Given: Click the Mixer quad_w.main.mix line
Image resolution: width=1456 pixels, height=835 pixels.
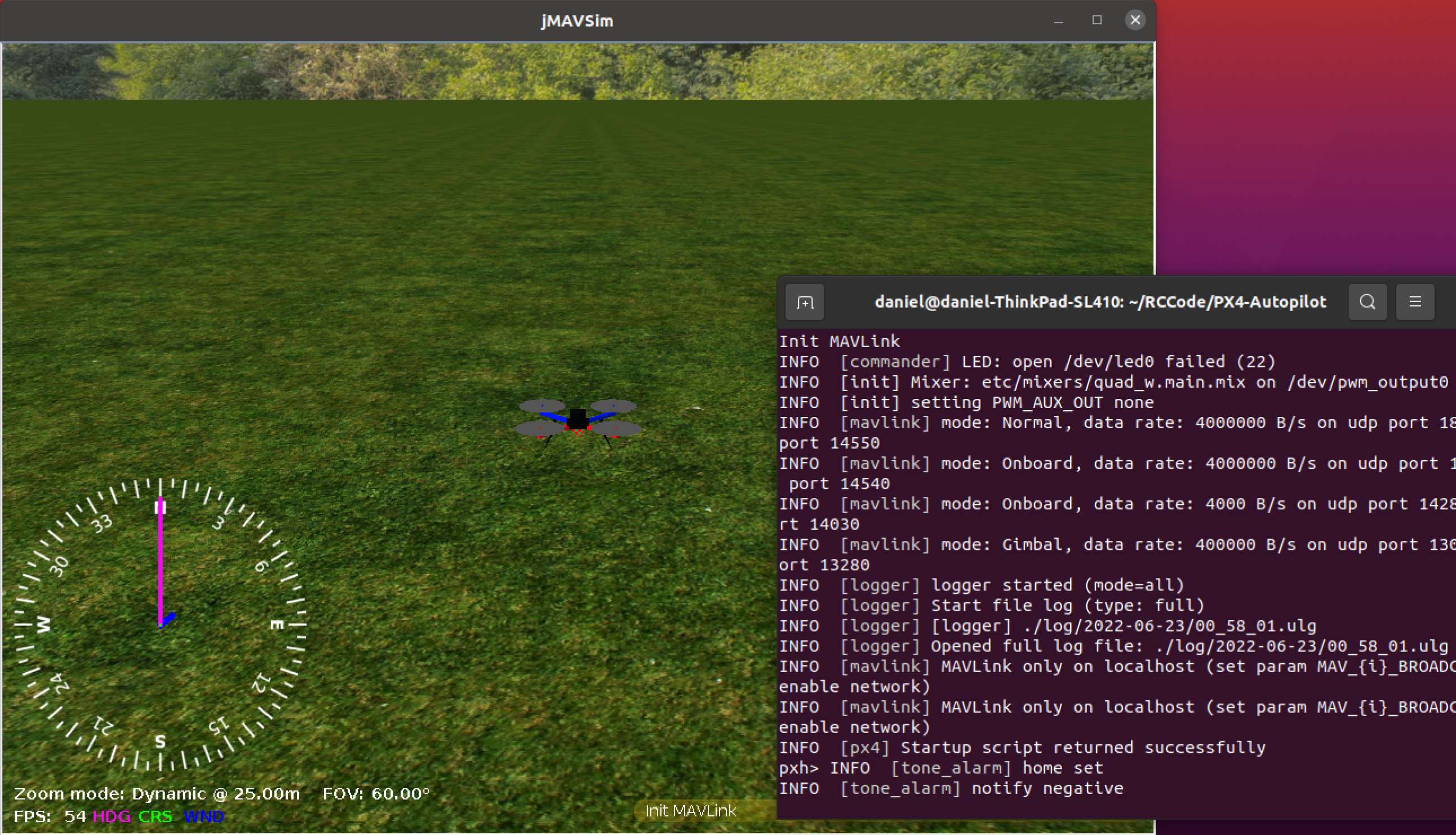Looking at the screenshot, I should [x=1113, y=383].
